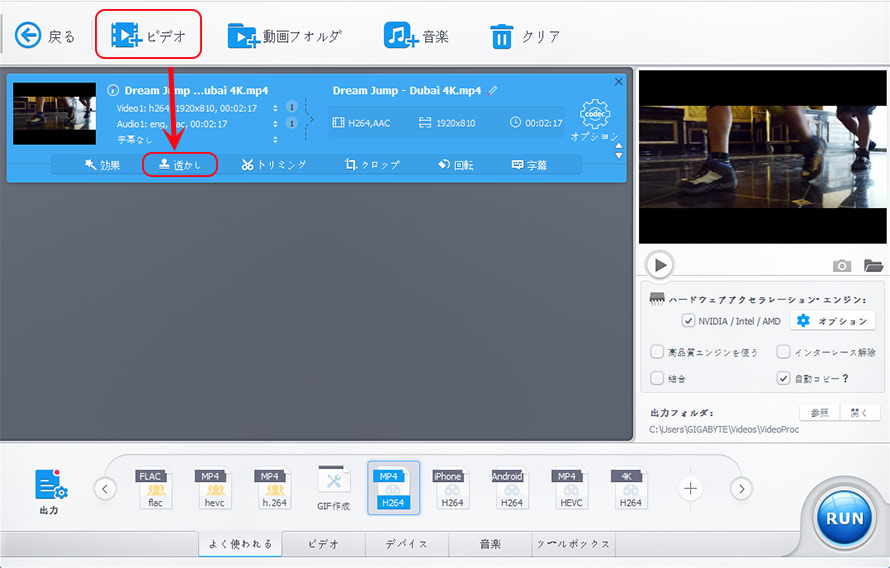Change 字幕なし subtitle selector arrows
This screenshot has width=890, height=568.
click(x=275, y=139)
